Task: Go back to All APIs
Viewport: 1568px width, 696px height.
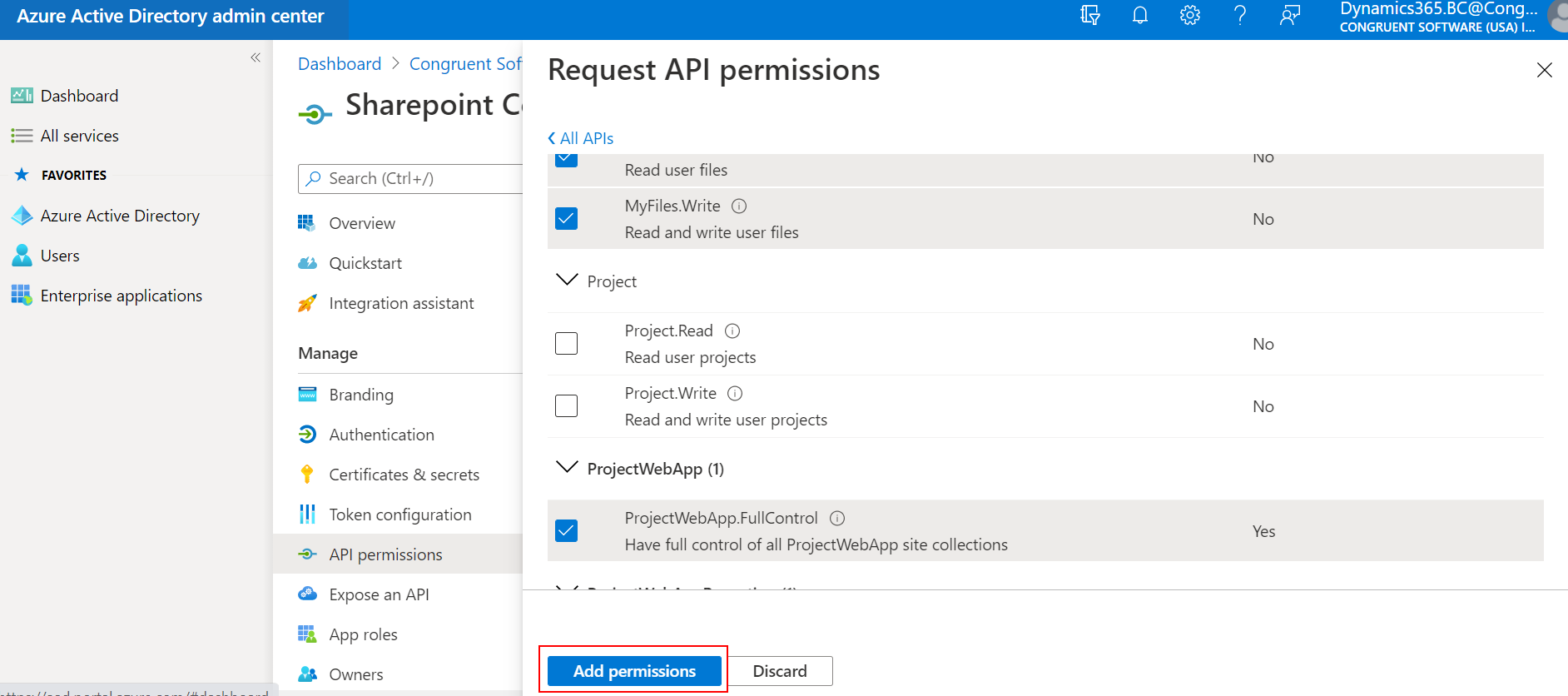Action: (x=581, y=138)
